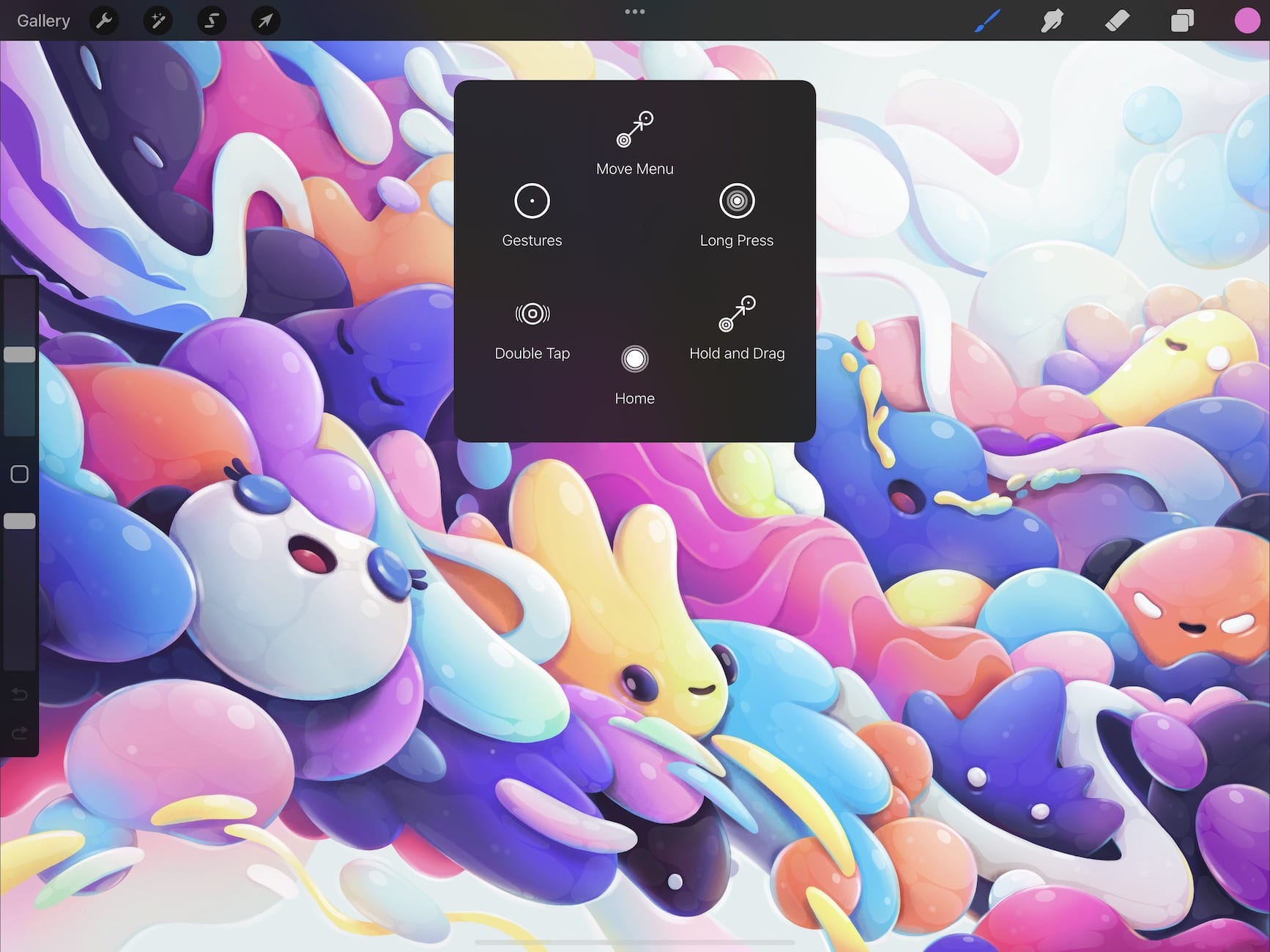The image size is (1270, 952).
Task: Open the Actions wrench menu
Action: 104,21
